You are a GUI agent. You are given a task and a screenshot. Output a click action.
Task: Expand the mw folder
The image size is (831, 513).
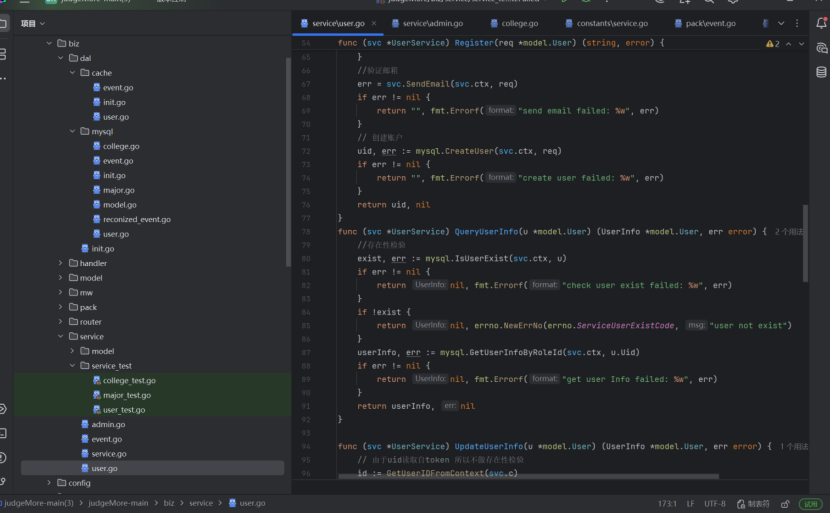tap(61, 292)
